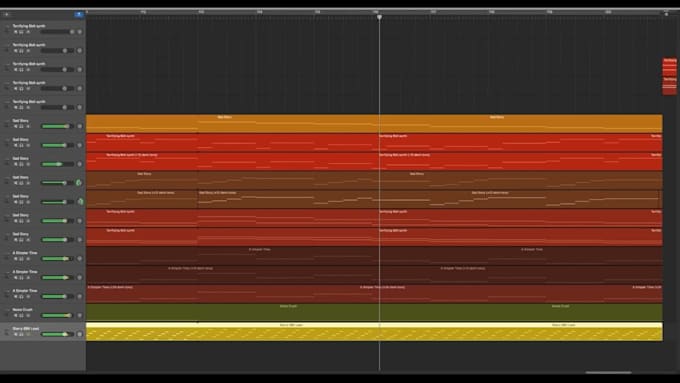The image size is (680, 383).
Task: Select the lower small red Terrifying region at far right
Action: (x=669, y=86)
